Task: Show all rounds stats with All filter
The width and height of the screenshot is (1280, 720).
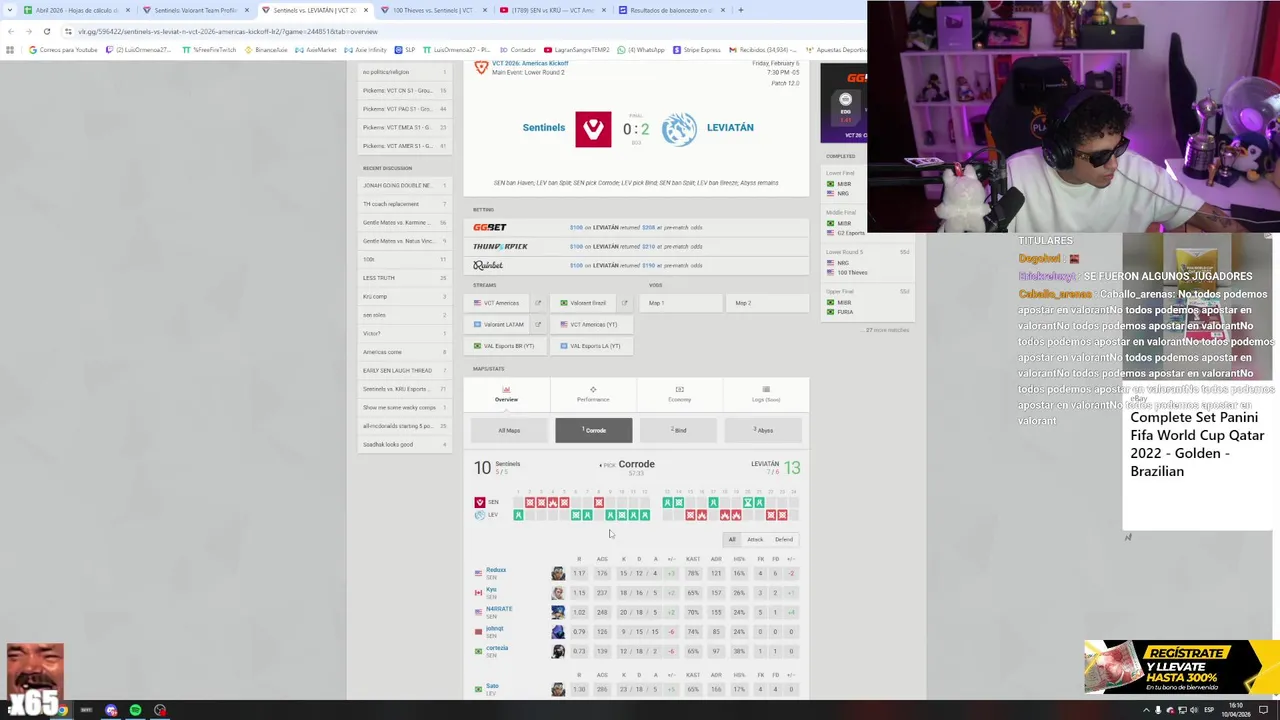Action: pos(732,539)
